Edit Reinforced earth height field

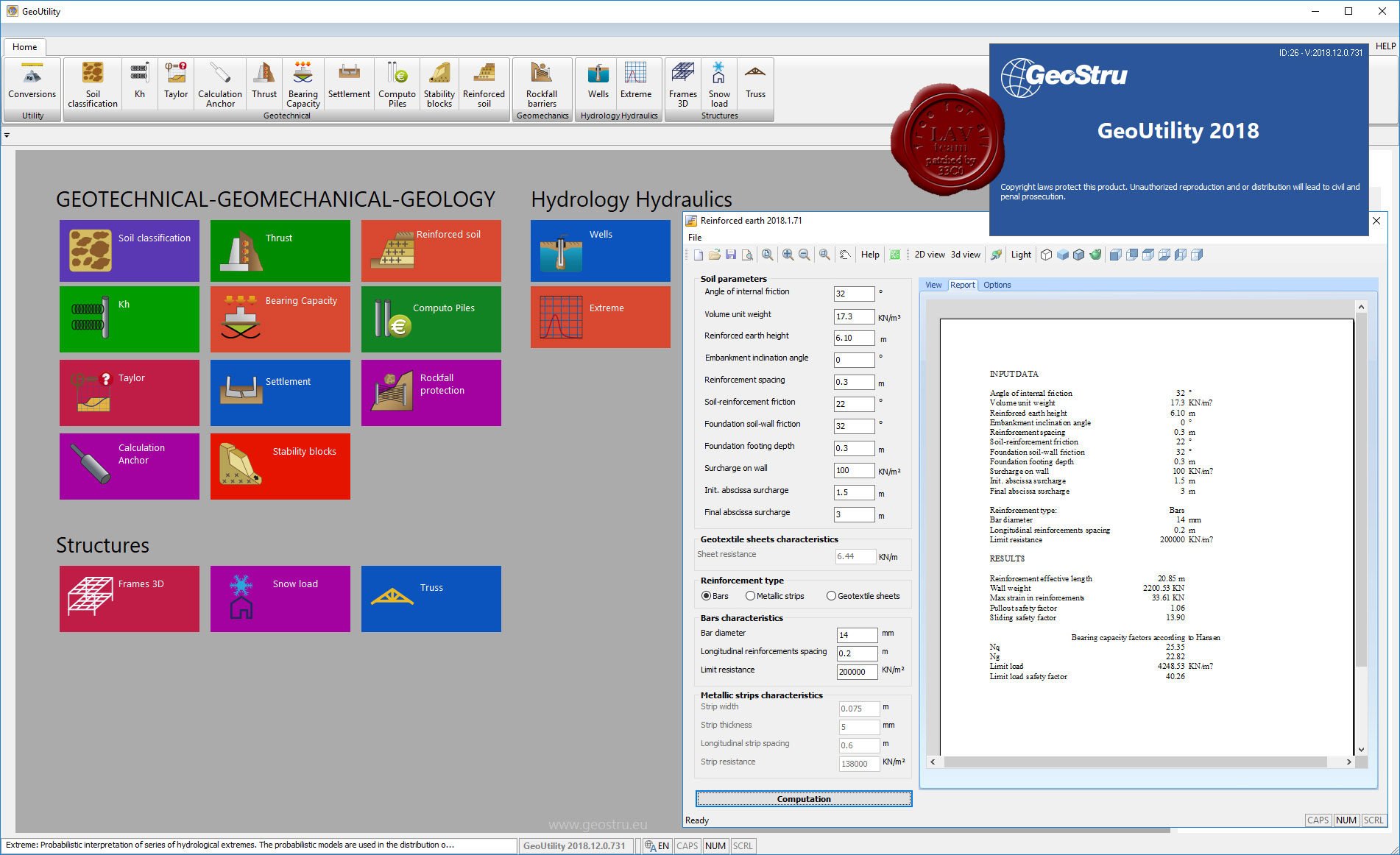[854, 338]
